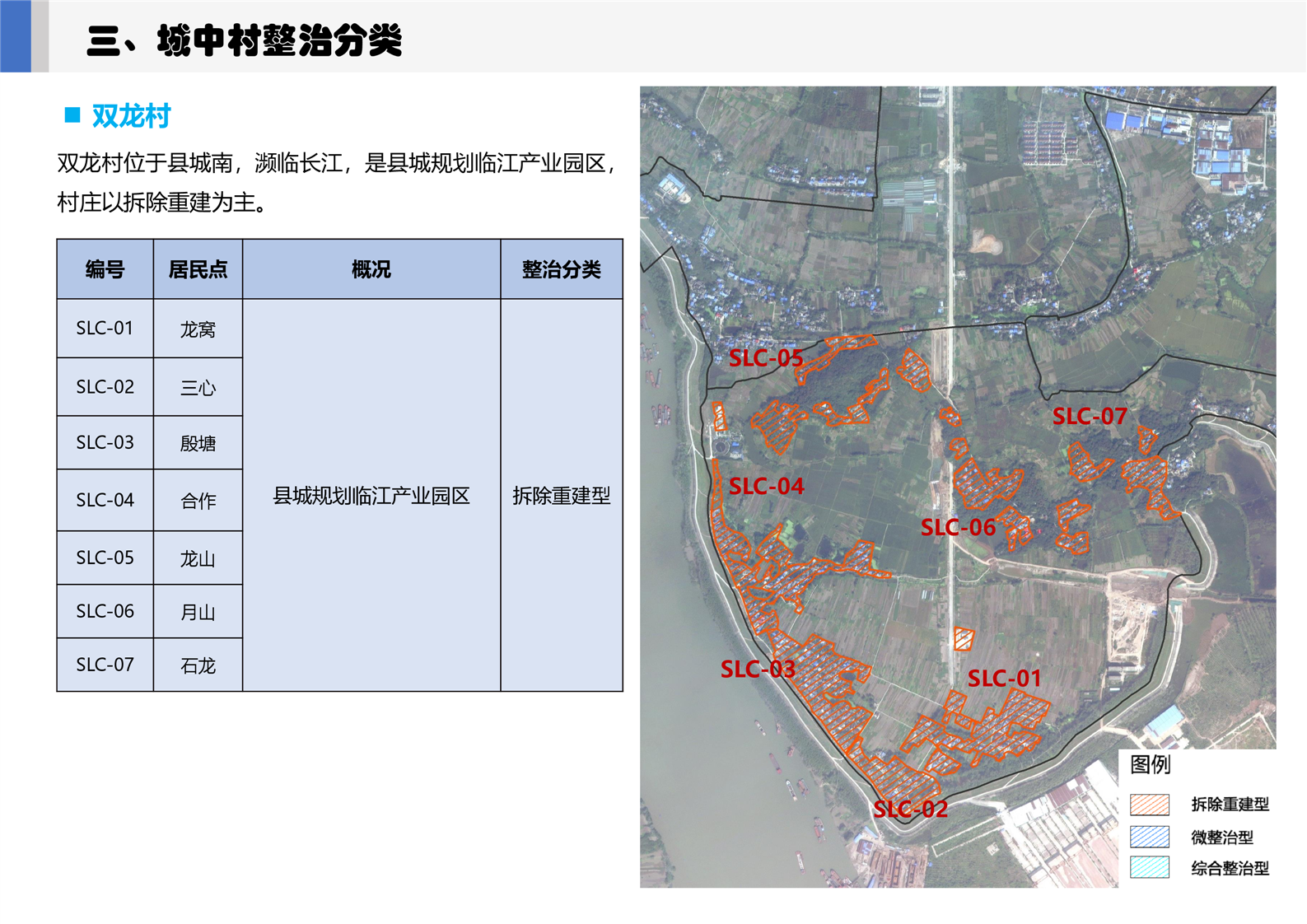Viewport: 1307px width, 924px height.
Task: Click the SLC-05 label on map
Action: [766, 357]
